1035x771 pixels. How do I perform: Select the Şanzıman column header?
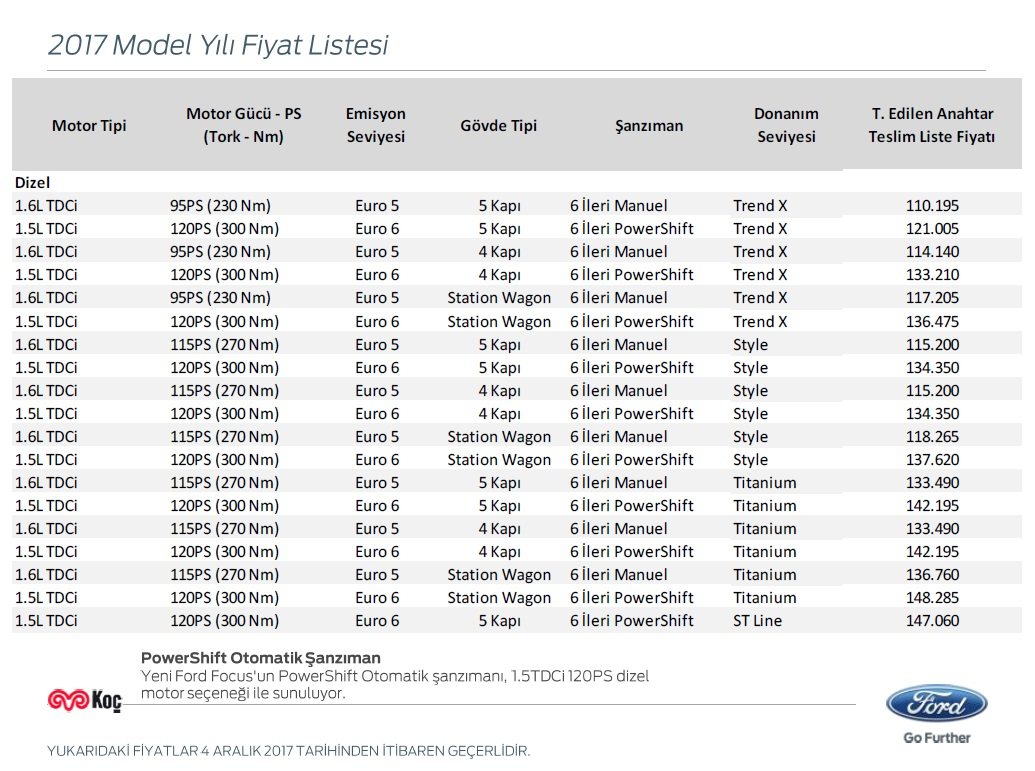(x=649, y=125)
